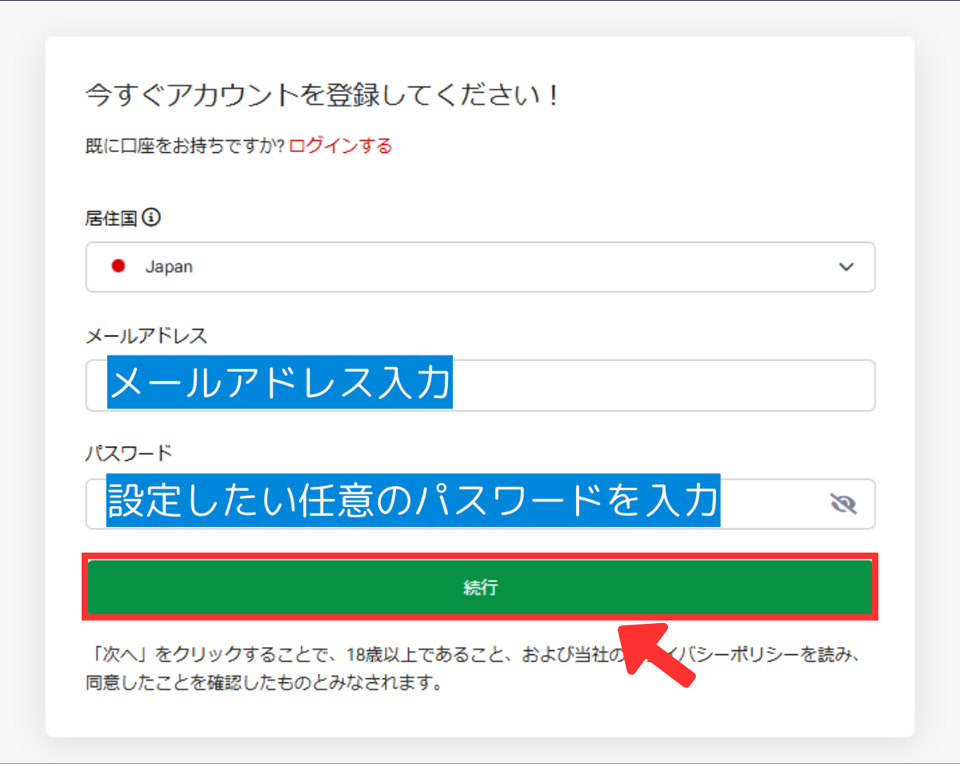Image resolution: width=960 pixels, height=764 pixels.
Task: Click the メールアドレス input field
Action: [x=480, y=385]
